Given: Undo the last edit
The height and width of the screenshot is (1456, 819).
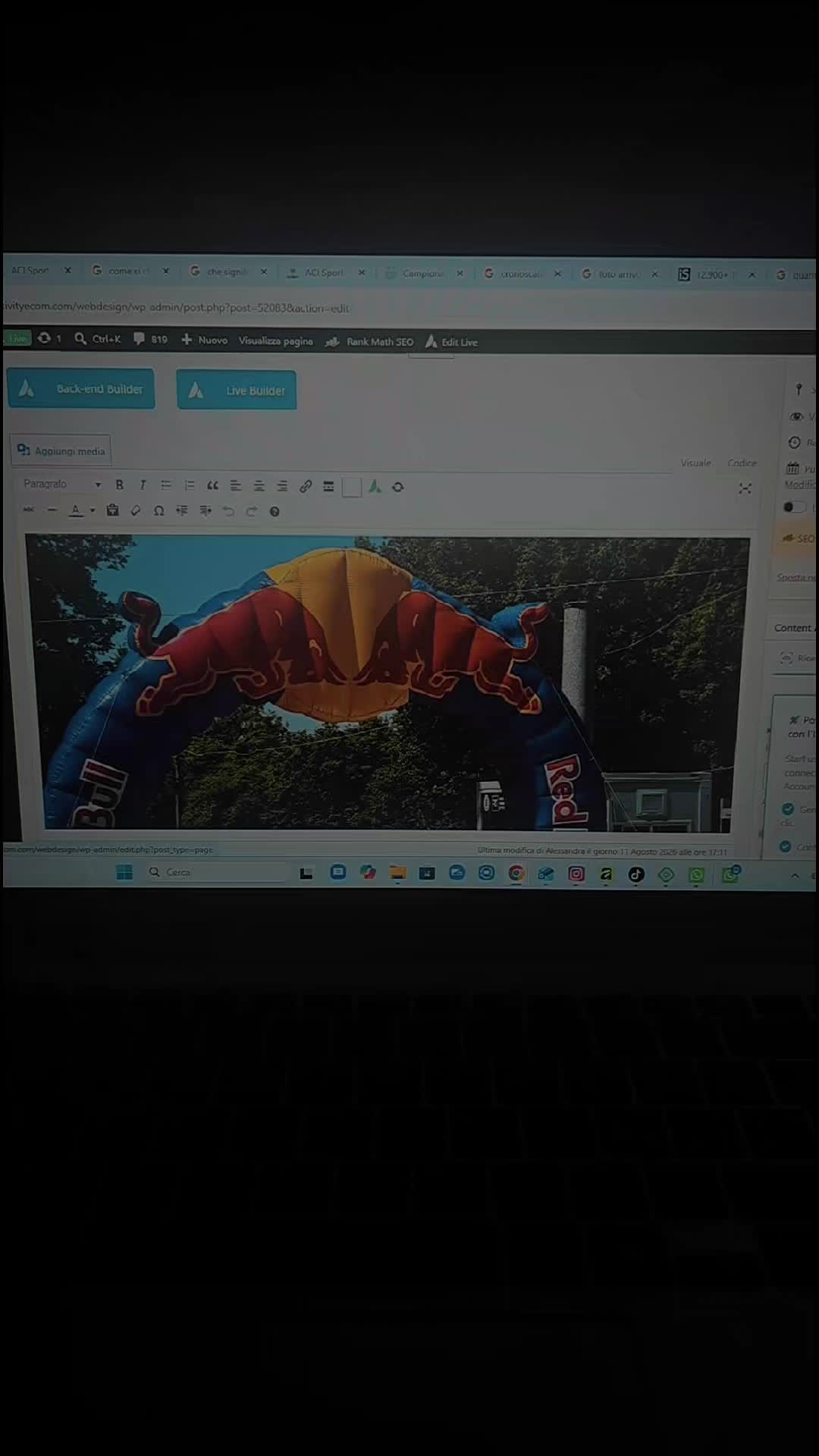Looking at the screenshot, I should (228, 512).
